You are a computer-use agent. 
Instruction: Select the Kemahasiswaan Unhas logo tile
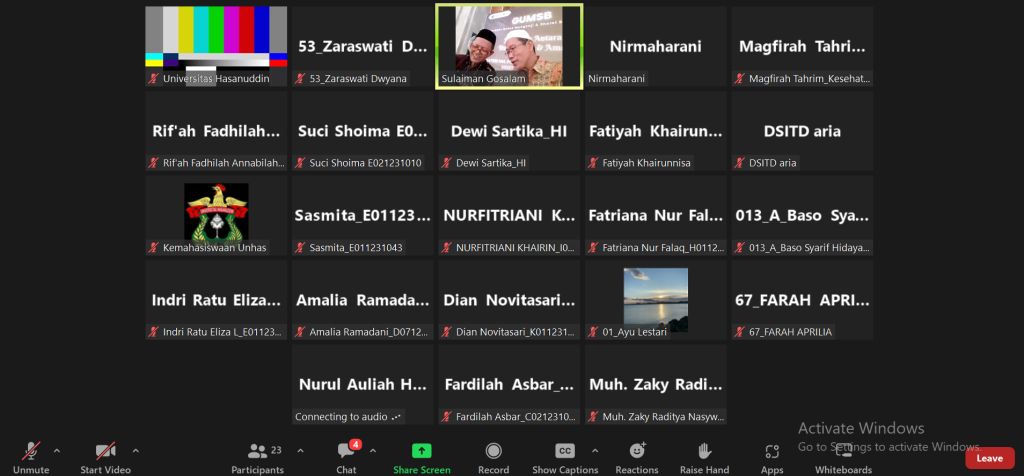tap(216, 216)
